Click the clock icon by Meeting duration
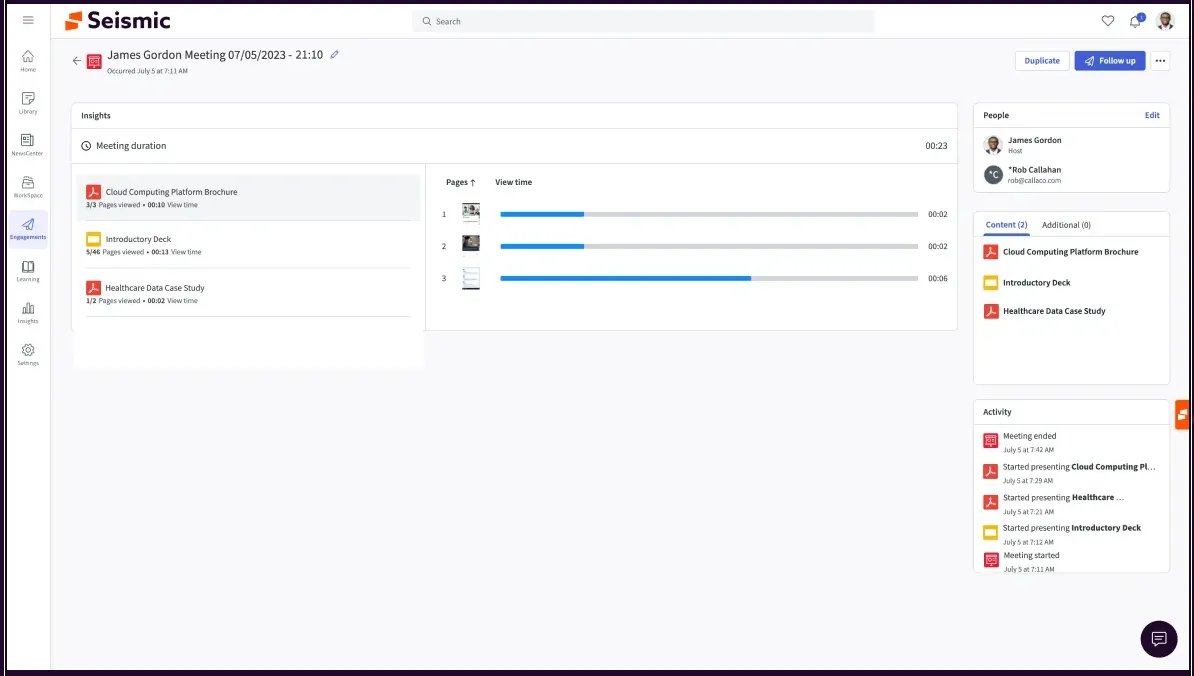1194x676 pixels. tap(86, 146)
